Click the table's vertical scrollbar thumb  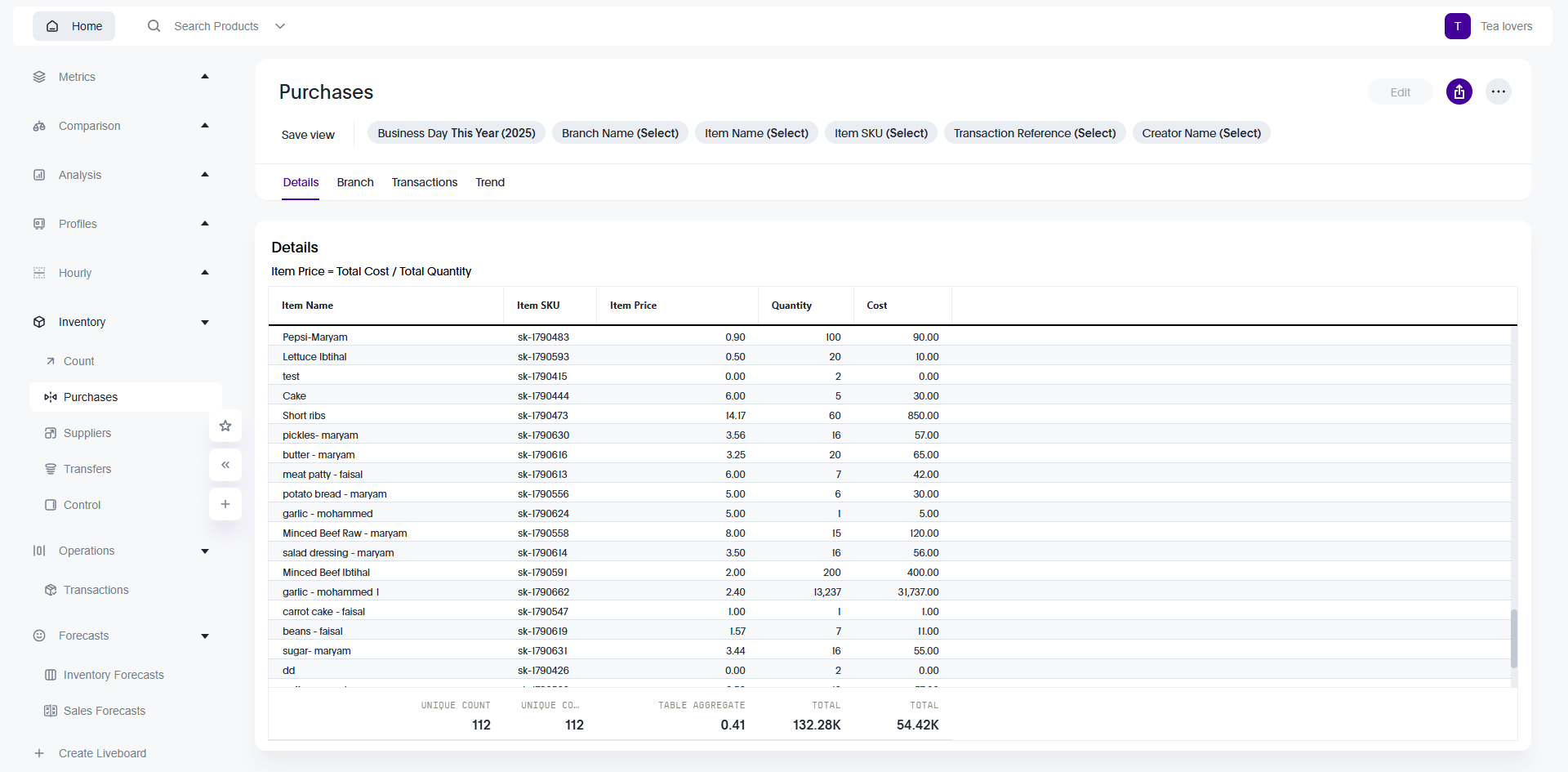[1513, 638]
